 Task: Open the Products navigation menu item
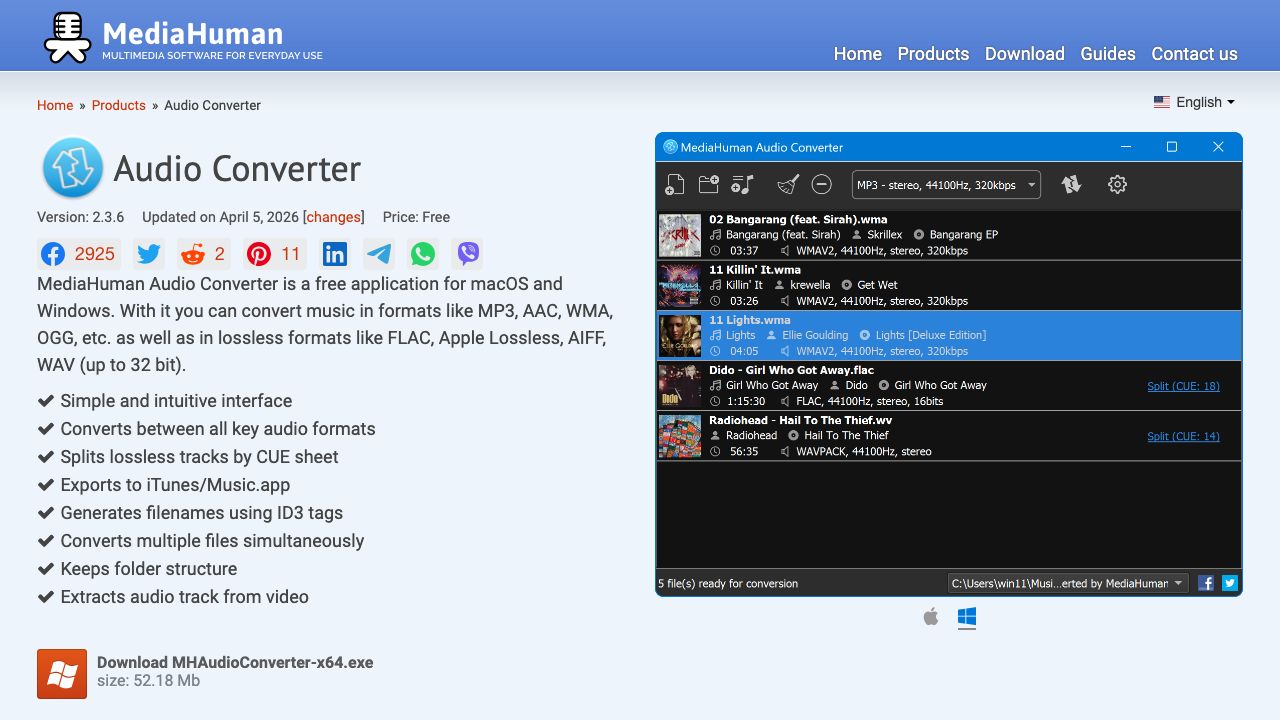[x=933, y=54]
